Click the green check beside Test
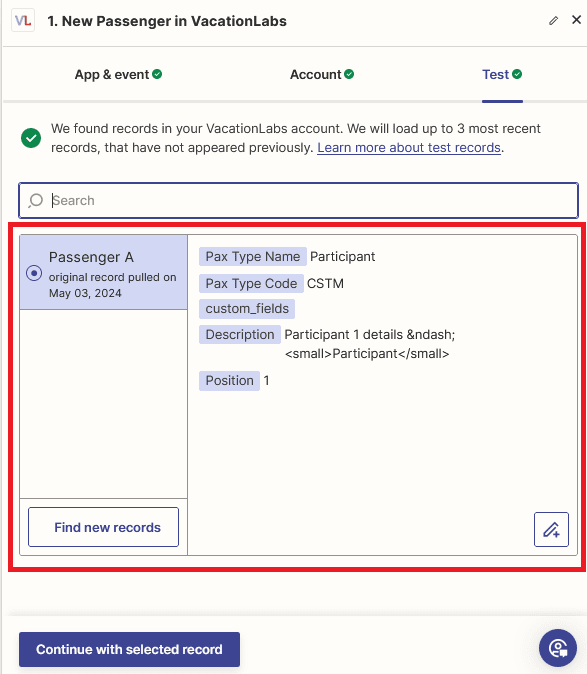587x674 pixels. 517,74
